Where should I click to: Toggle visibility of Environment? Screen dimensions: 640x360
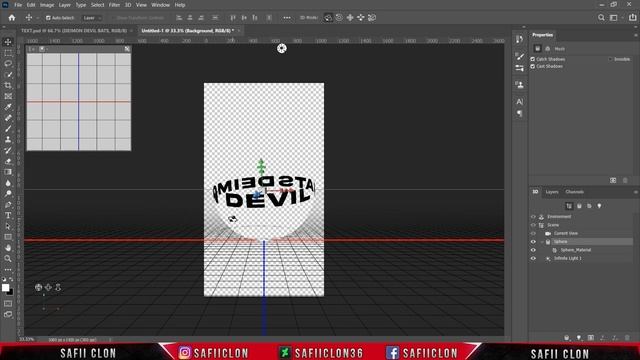point(533,217)
